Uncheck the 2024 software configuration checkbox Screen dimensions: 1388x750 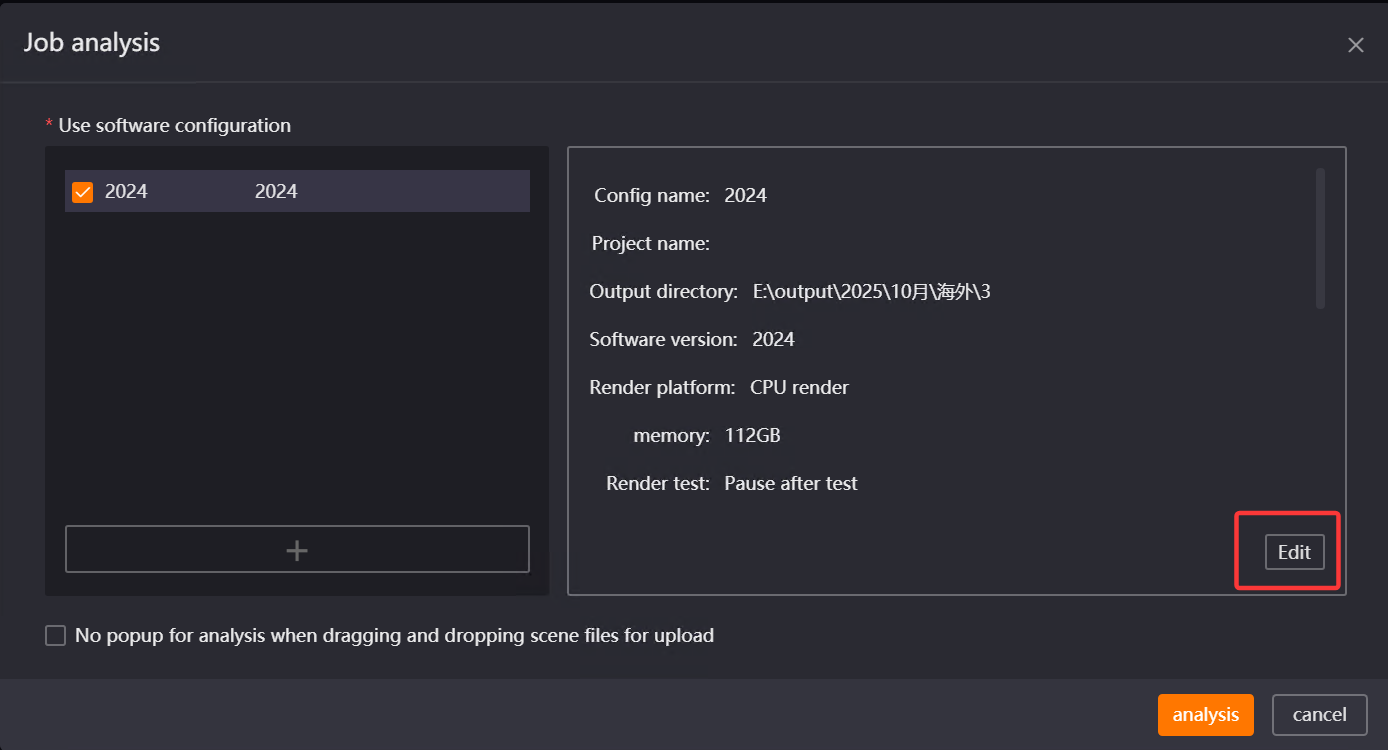pyautogui.click(x=83, y=192)
